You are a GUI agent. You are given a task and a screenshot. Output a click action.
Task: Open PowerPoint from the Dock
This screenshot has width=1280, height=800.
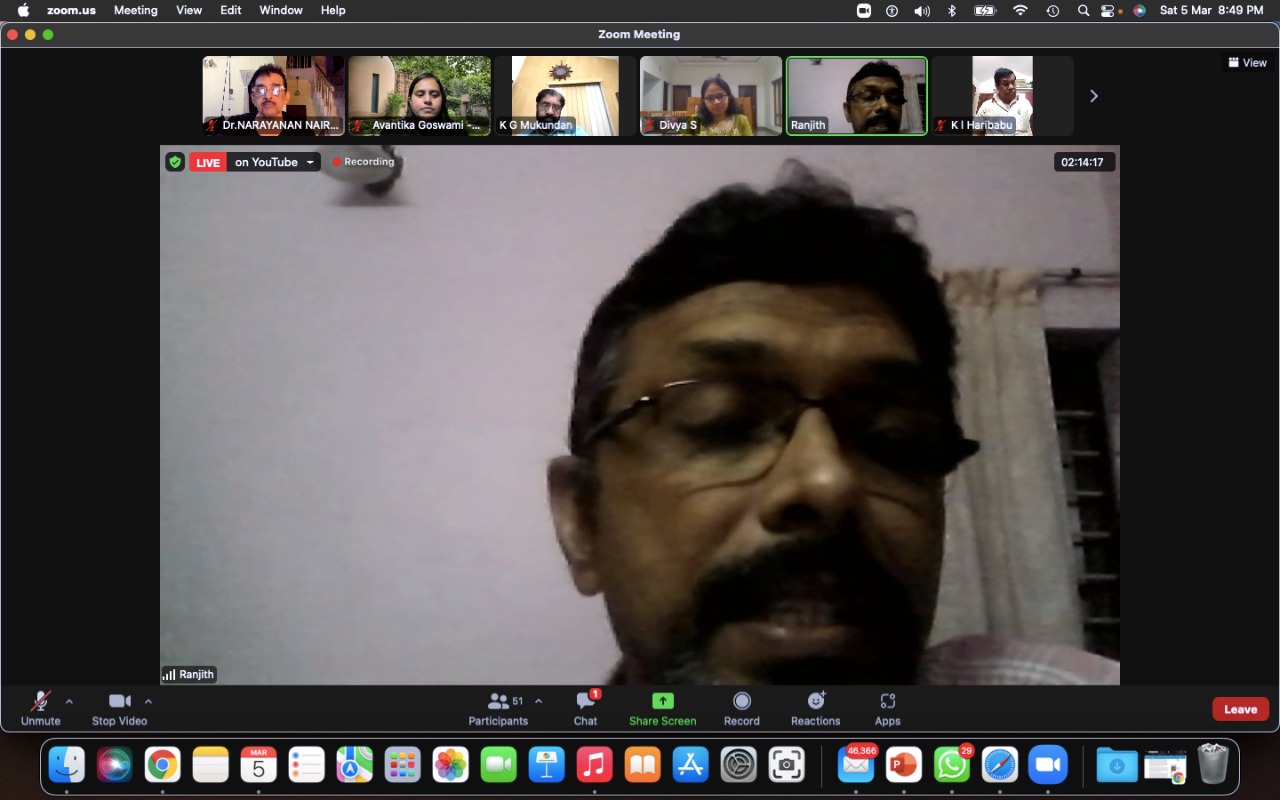point(904,765)
